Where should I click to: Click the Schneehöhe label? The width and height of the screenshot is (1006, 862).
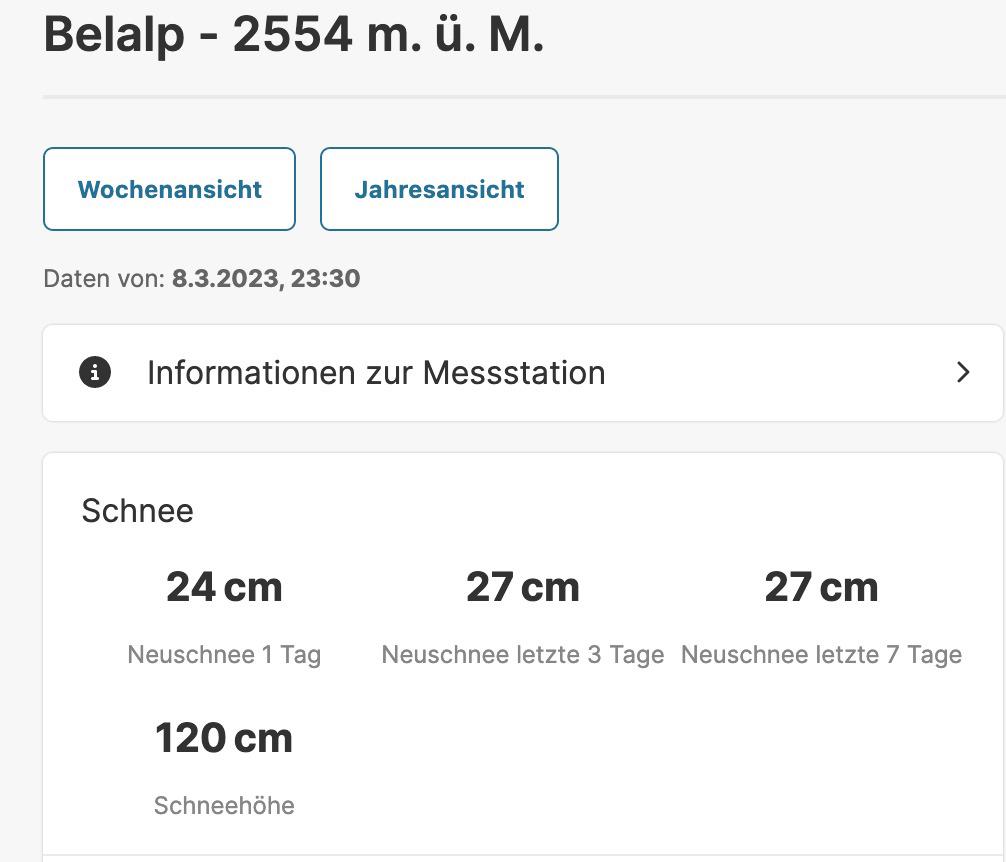click(x=224, y=806)
